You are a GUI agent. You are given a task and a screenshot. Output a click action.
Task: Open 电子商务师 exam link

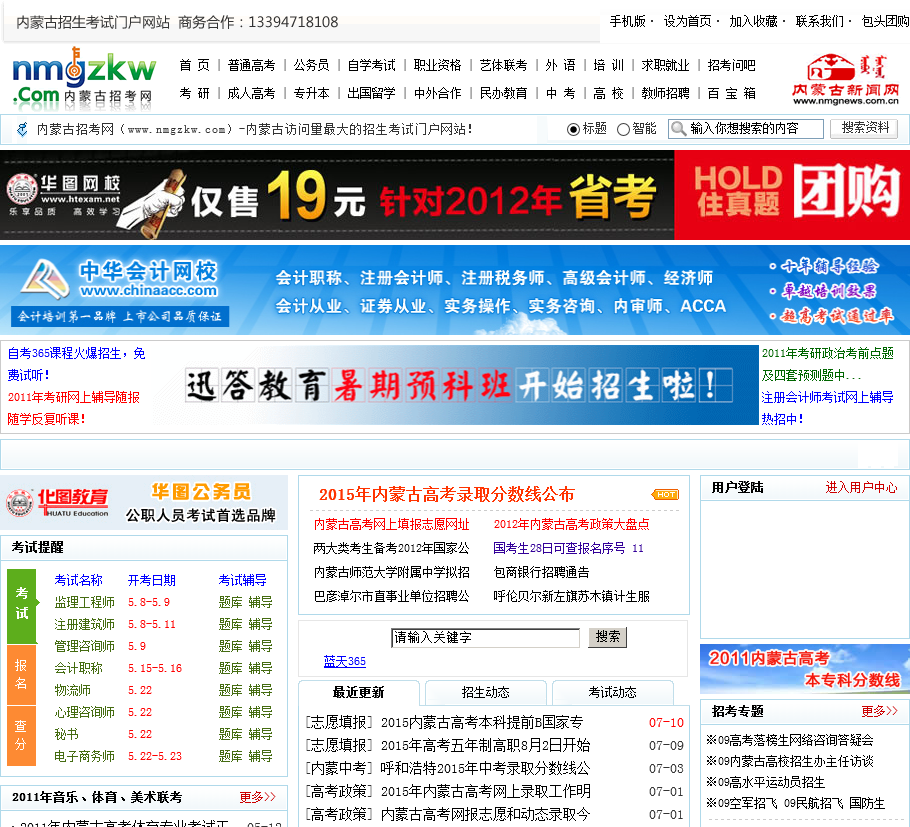pyautogui.click(x=84, y=756)
